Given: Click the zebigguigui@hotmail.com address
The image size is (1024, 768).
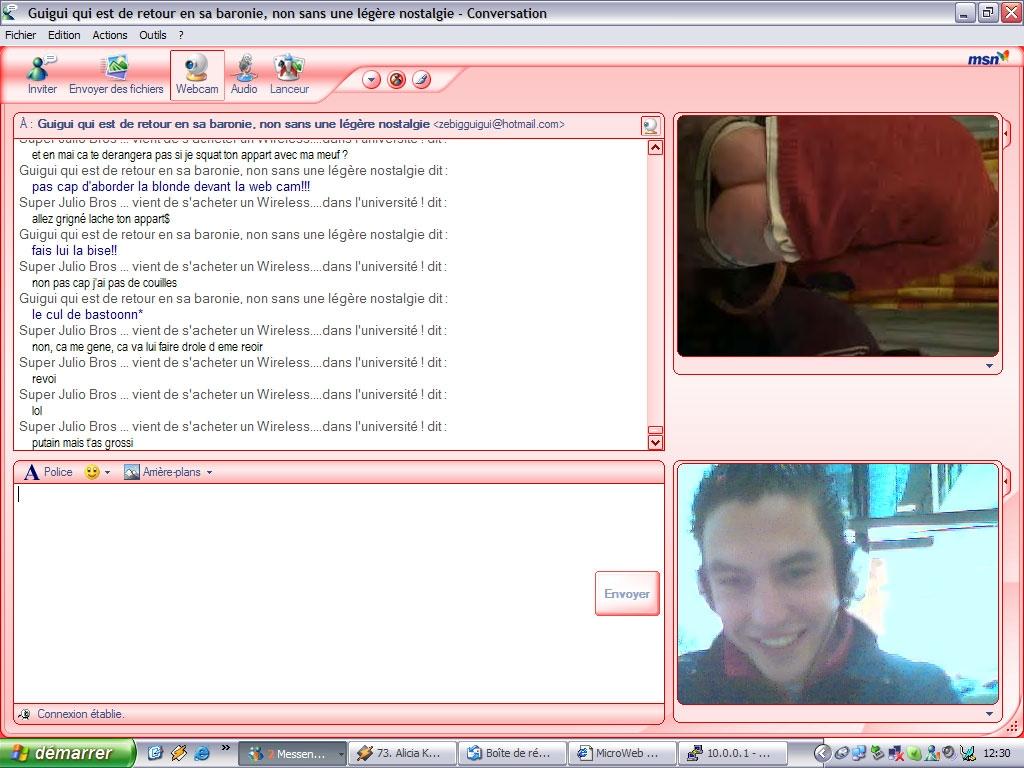Looking at the screenshot, I should [499, 124].
